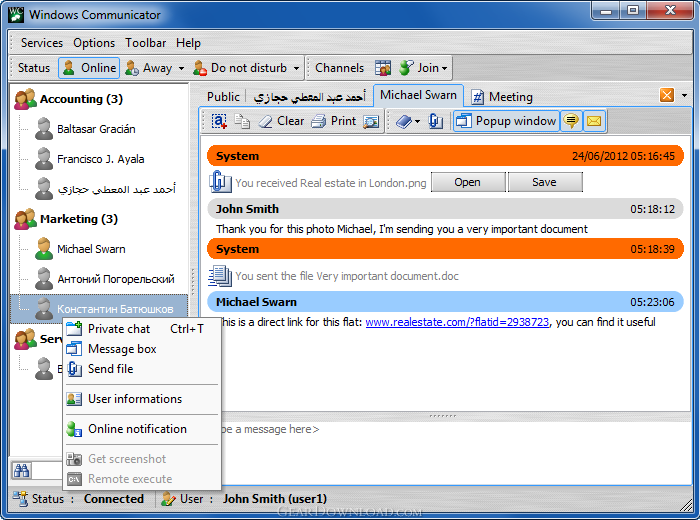Click the binoculars search icon
Viewport: 700px width, 520px height.
[x=21, y=470]
